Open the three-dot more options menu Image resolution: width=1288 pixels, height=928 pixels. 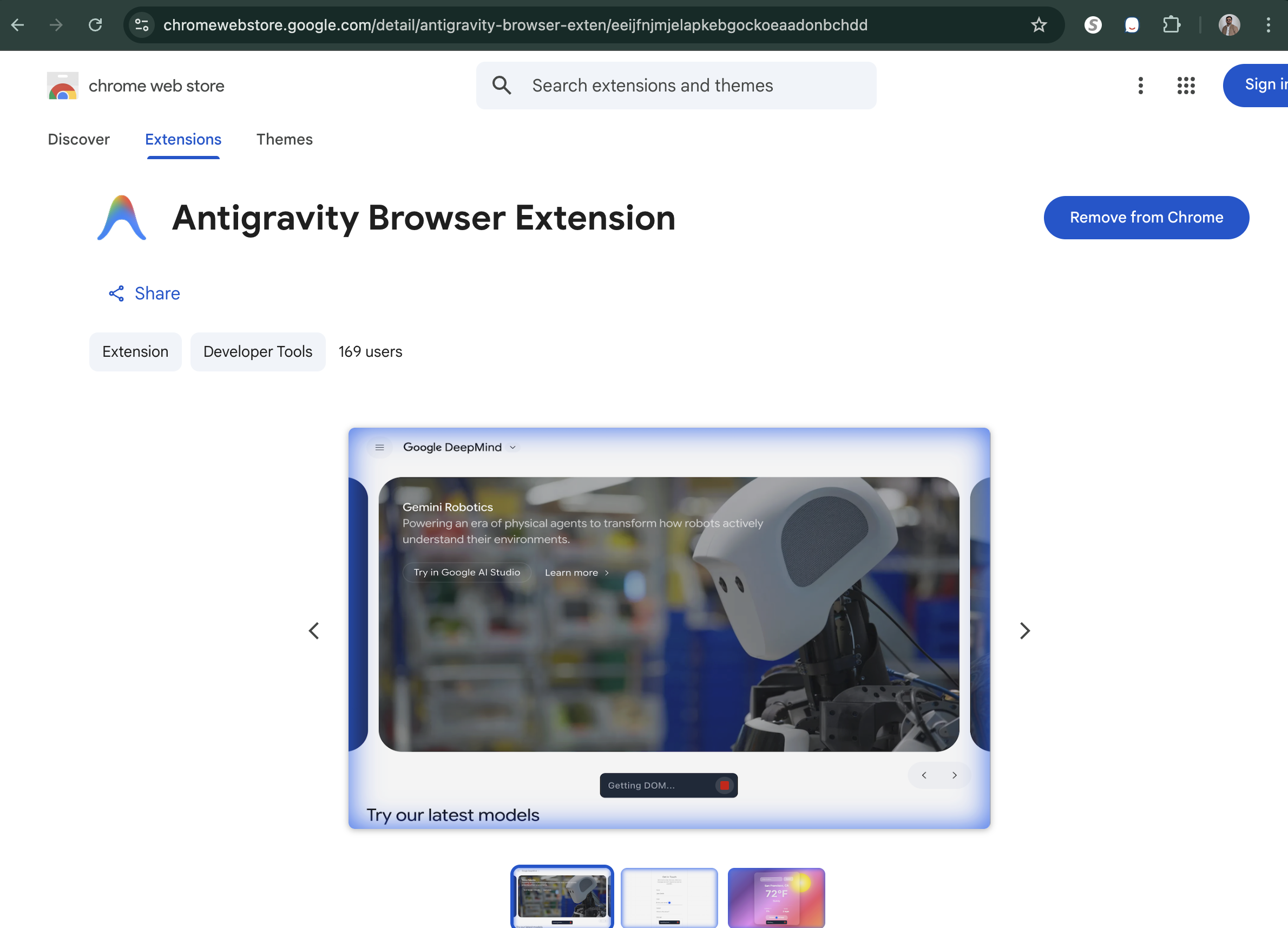[1140, 85]
